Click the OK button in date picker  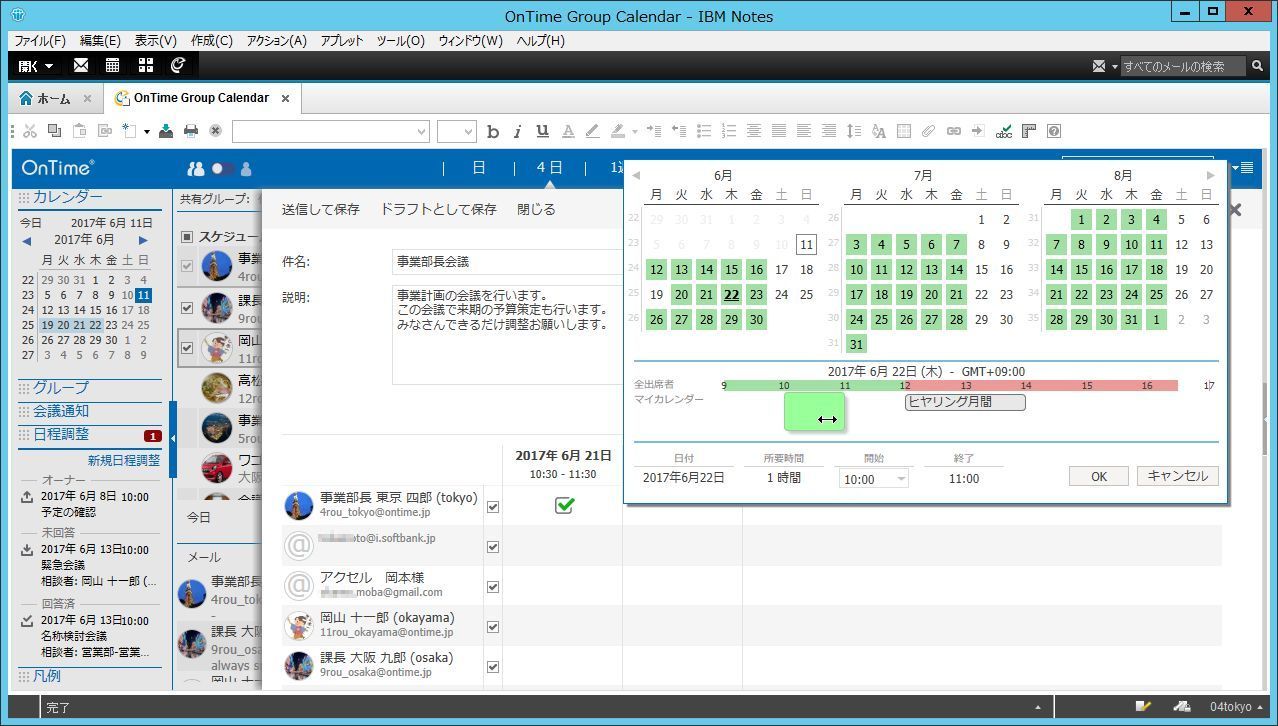[1098, 476]
